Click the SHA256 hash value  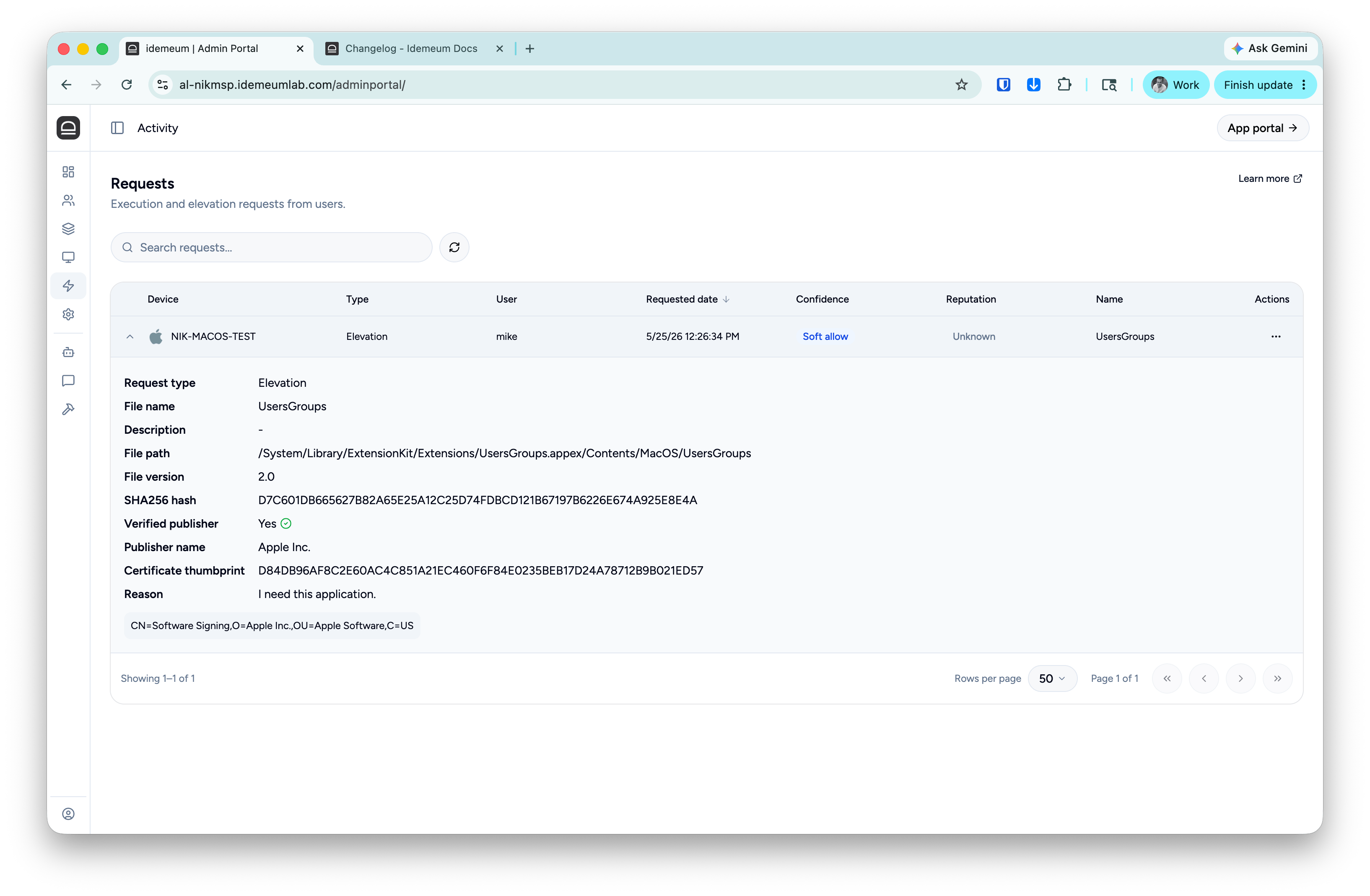click(x=477, y=500)
